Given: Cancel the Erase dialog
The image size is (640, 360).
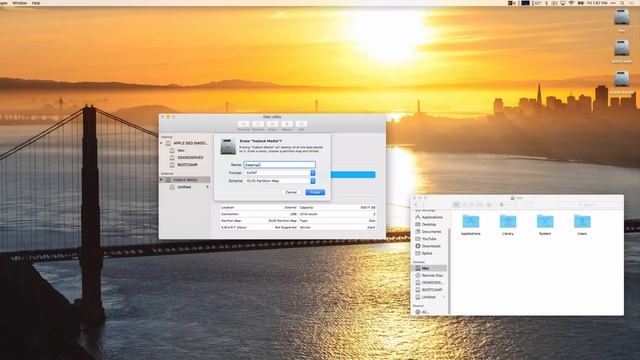Looking at the screenshot, I should click(291, 192).
